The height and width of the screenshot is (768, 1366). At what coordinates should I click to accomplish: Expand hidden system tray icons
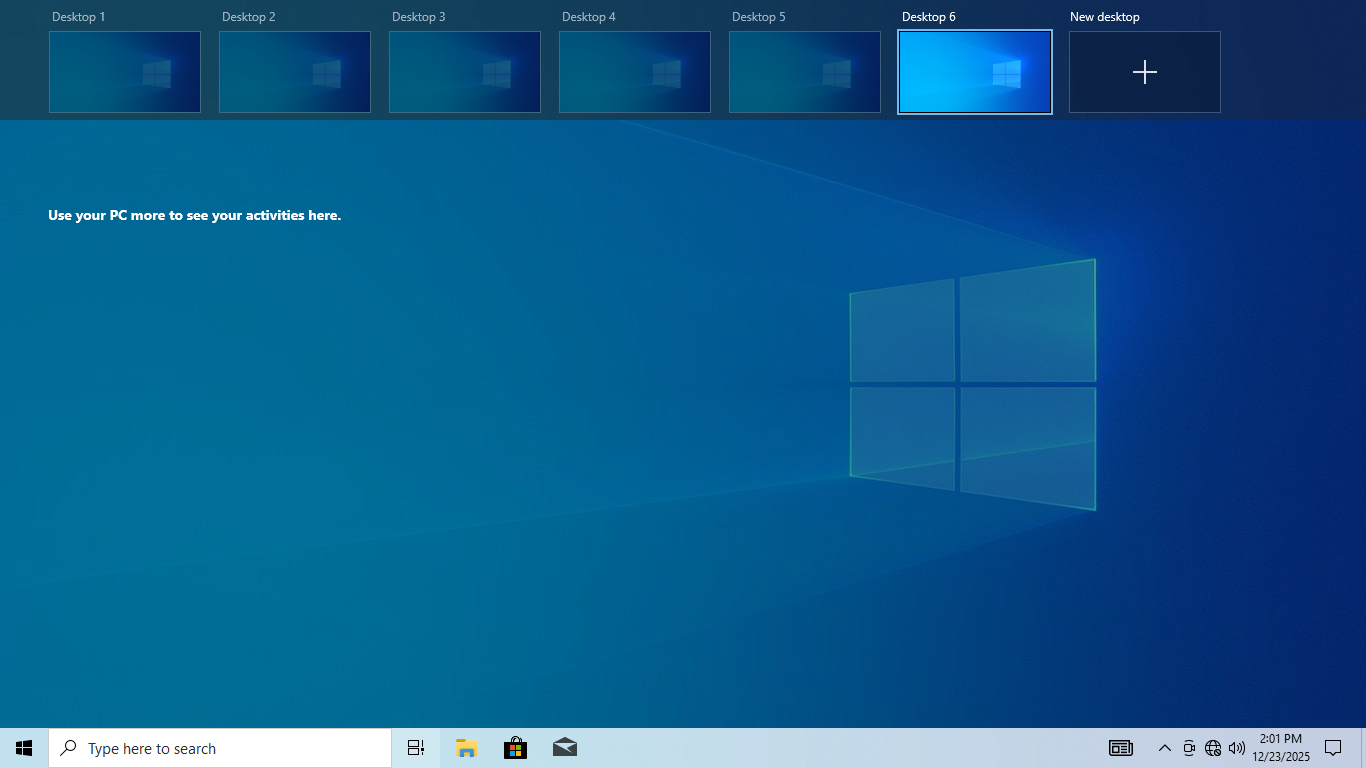coord(1164,748)
